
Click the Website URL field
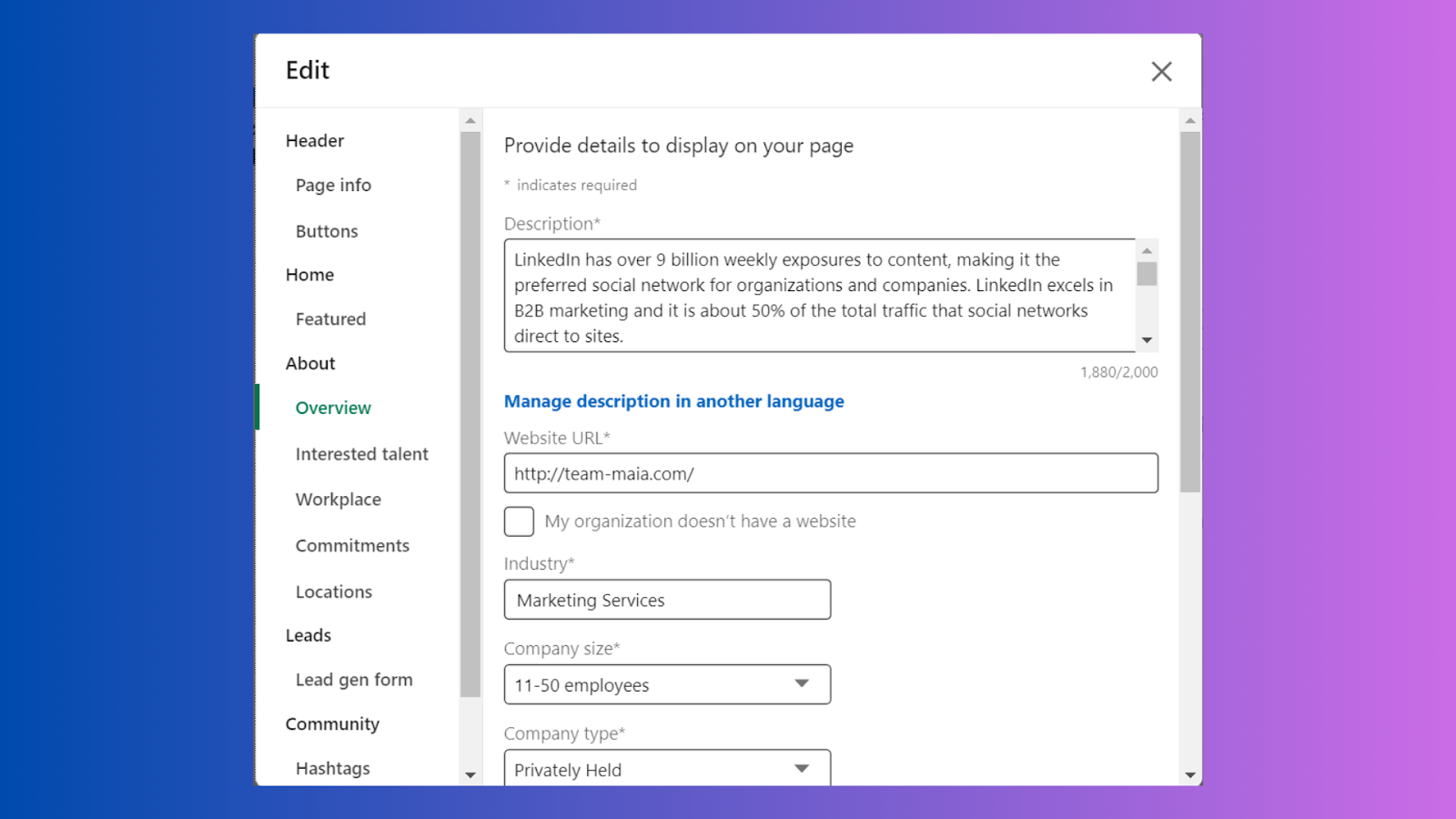831,473
